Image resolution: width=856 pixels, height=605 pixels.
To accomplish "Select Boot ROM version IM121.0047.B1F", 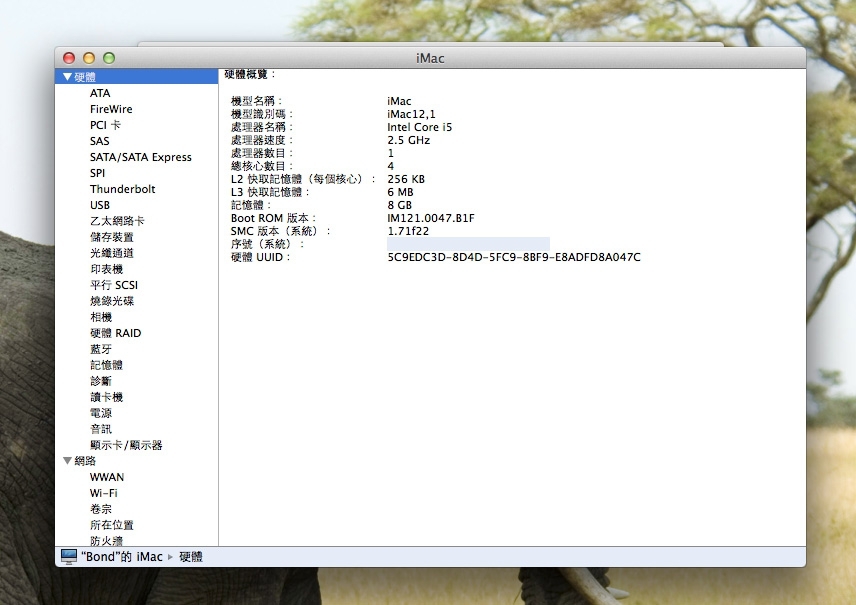I will (x=431, y=218).
